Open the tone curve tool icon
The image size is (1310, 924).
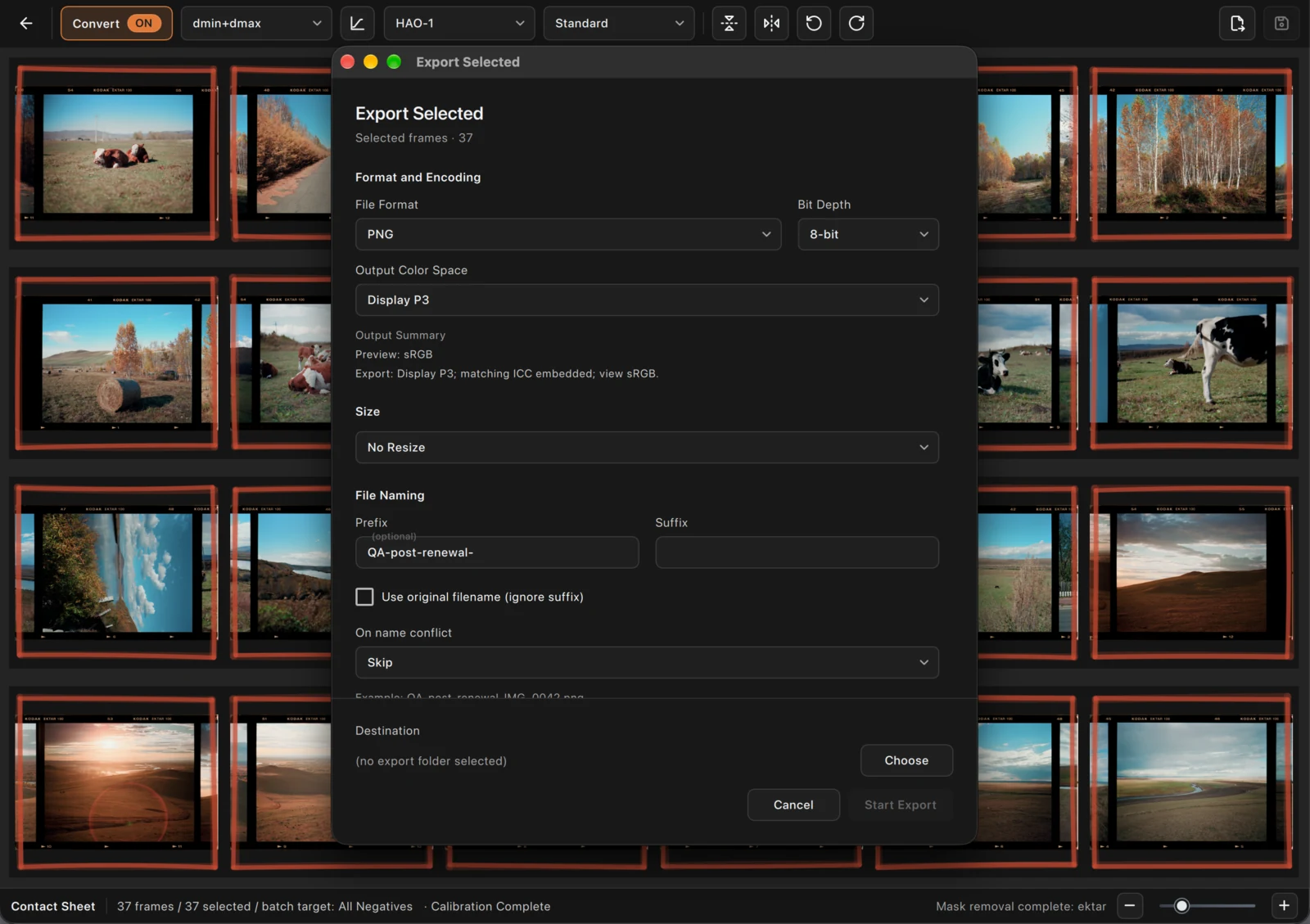358,23
